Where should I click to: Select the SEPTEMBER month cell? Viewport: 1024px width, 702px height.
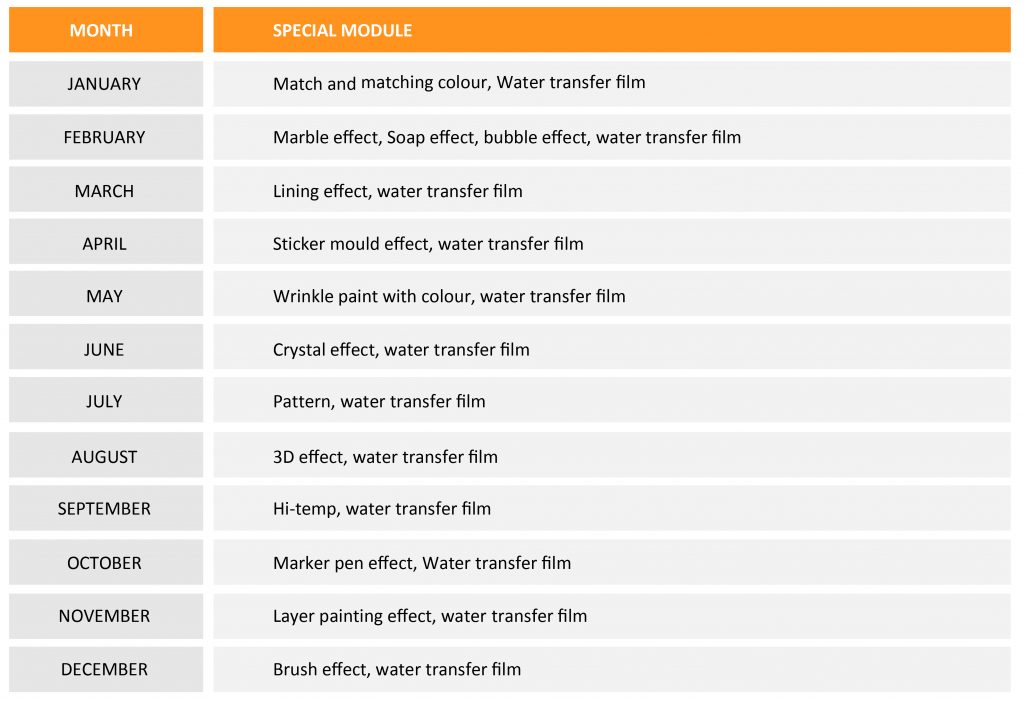106,508
